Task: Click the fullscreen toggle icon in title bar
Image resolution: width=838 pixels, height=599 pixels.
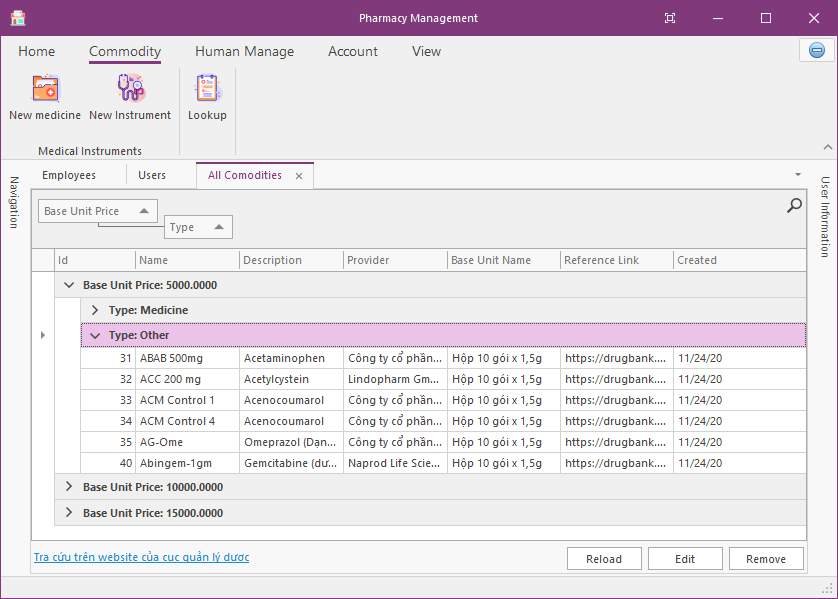Action: (669, 17)
